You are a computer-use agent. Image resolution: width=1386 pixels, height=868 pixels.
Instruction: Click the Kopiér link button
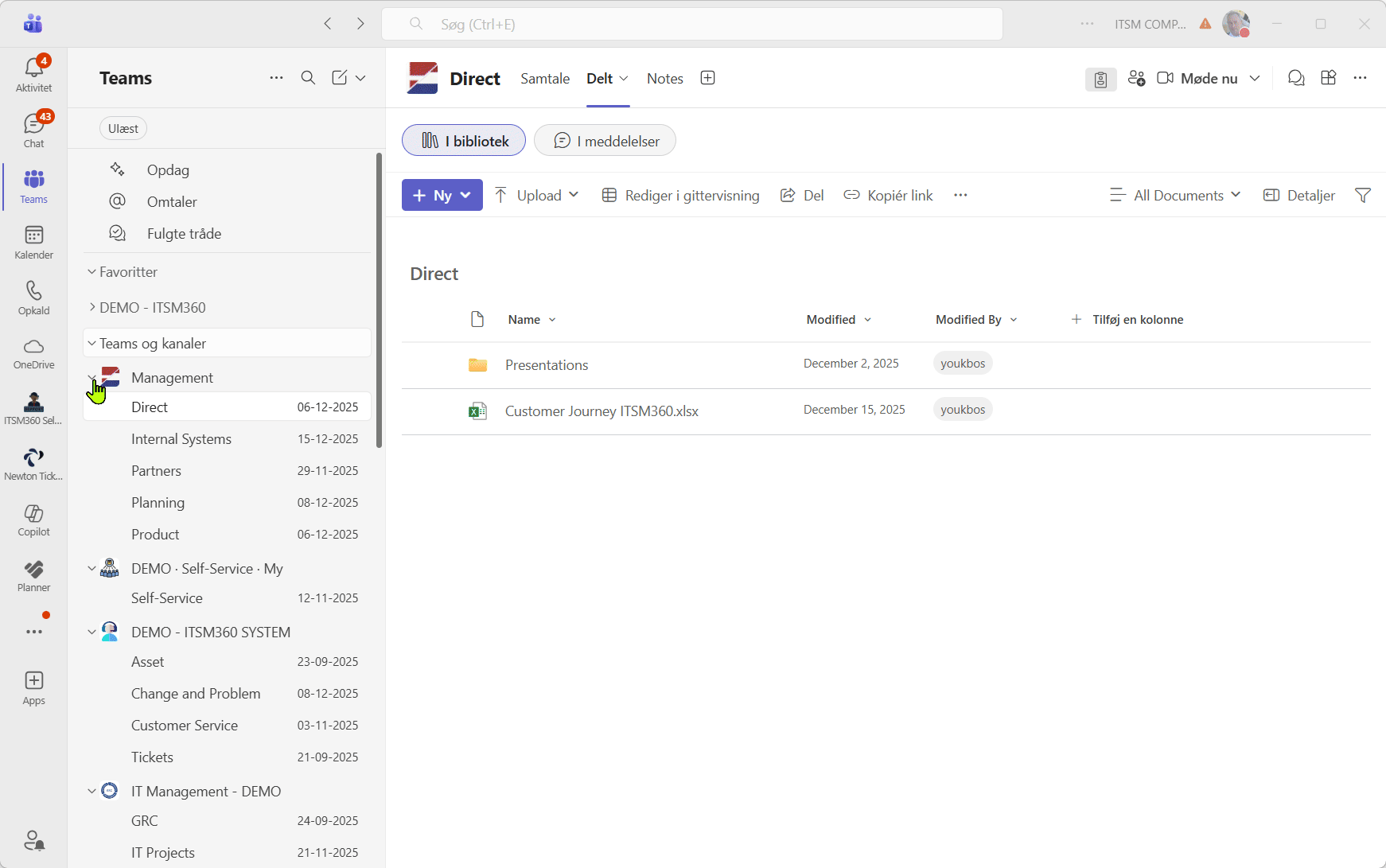(889, 195)
